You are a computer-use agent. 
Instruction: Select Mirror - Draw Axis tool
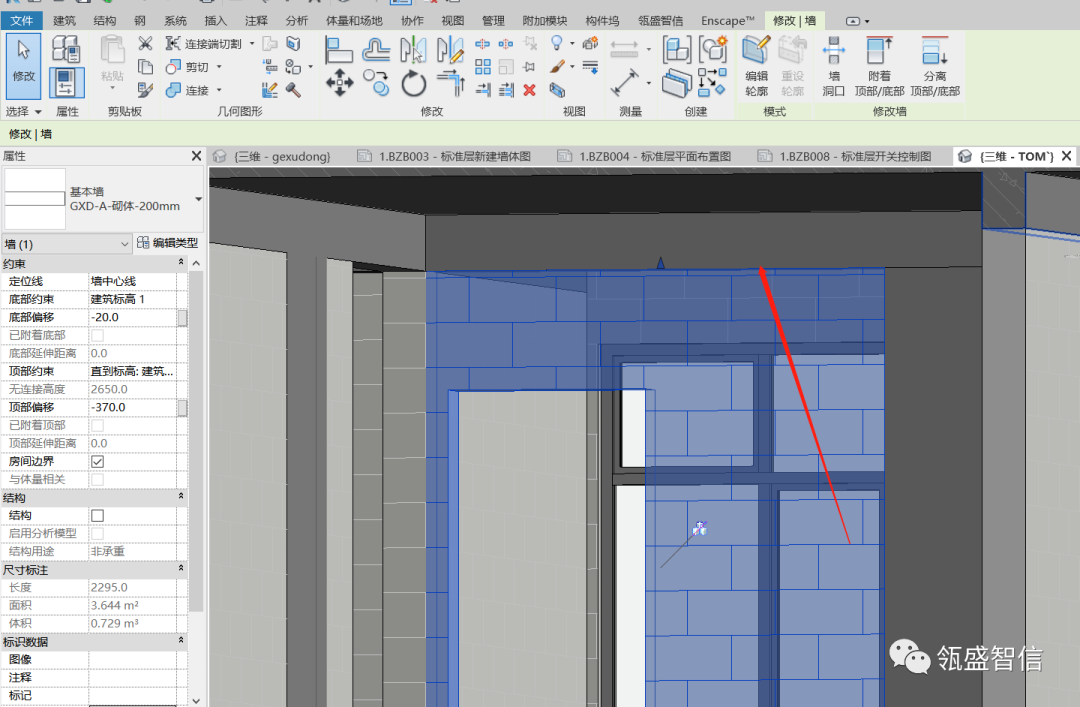coord(450,50)
